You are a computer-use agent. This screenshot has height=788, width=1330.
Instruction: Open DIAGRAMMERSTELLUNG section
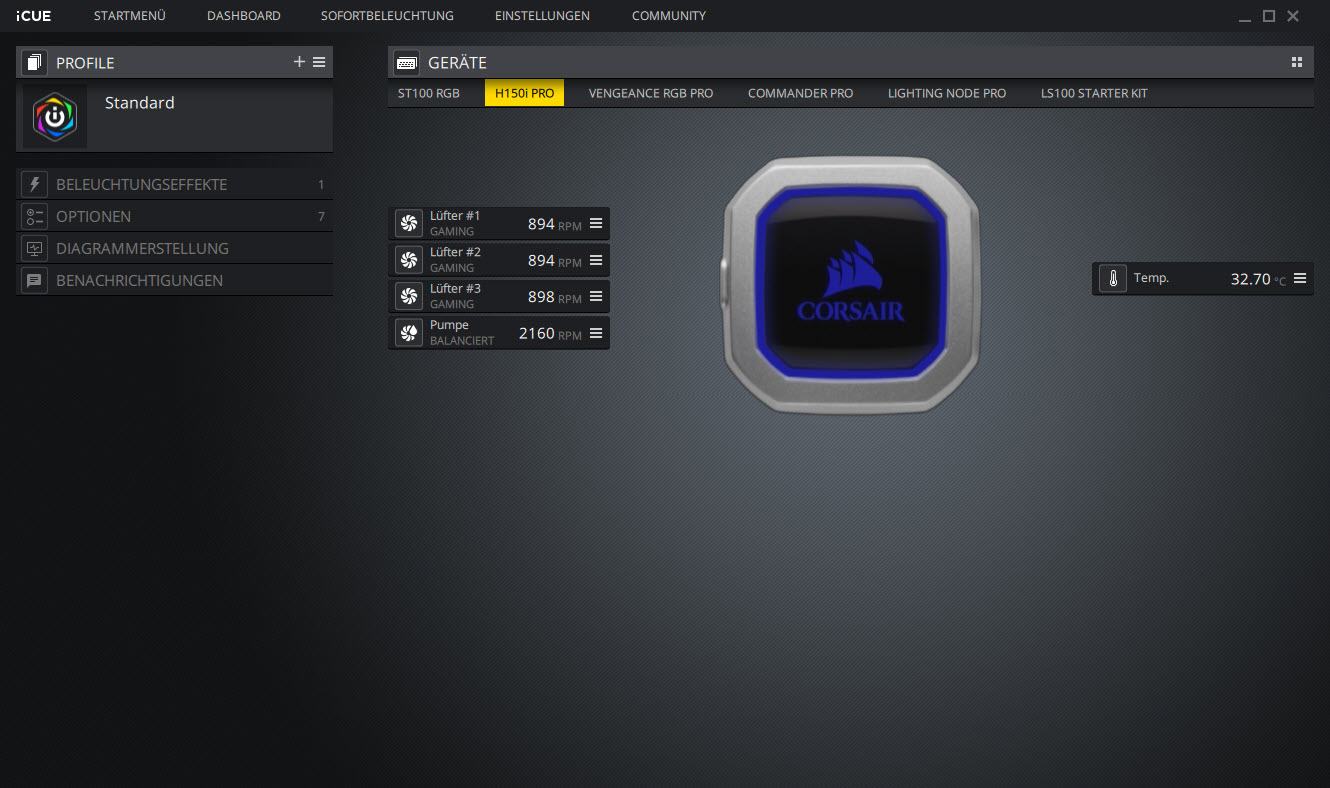point(174,248)
